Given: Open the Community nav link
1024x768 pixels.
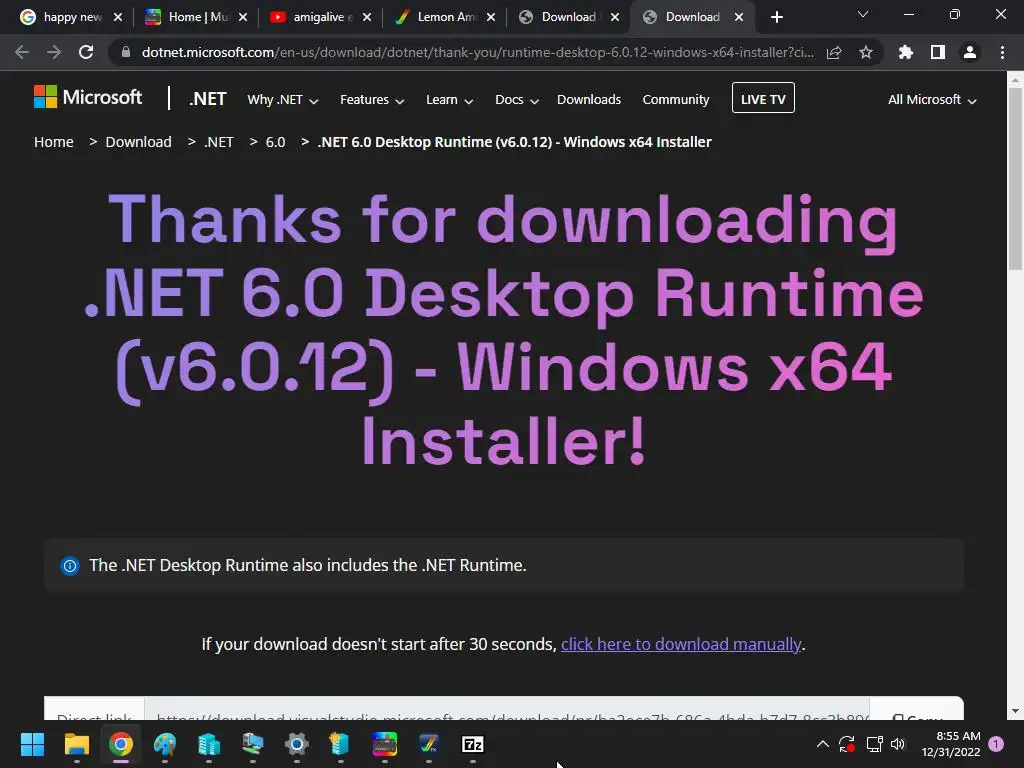Looking at the screenshot, I should 676,100.
